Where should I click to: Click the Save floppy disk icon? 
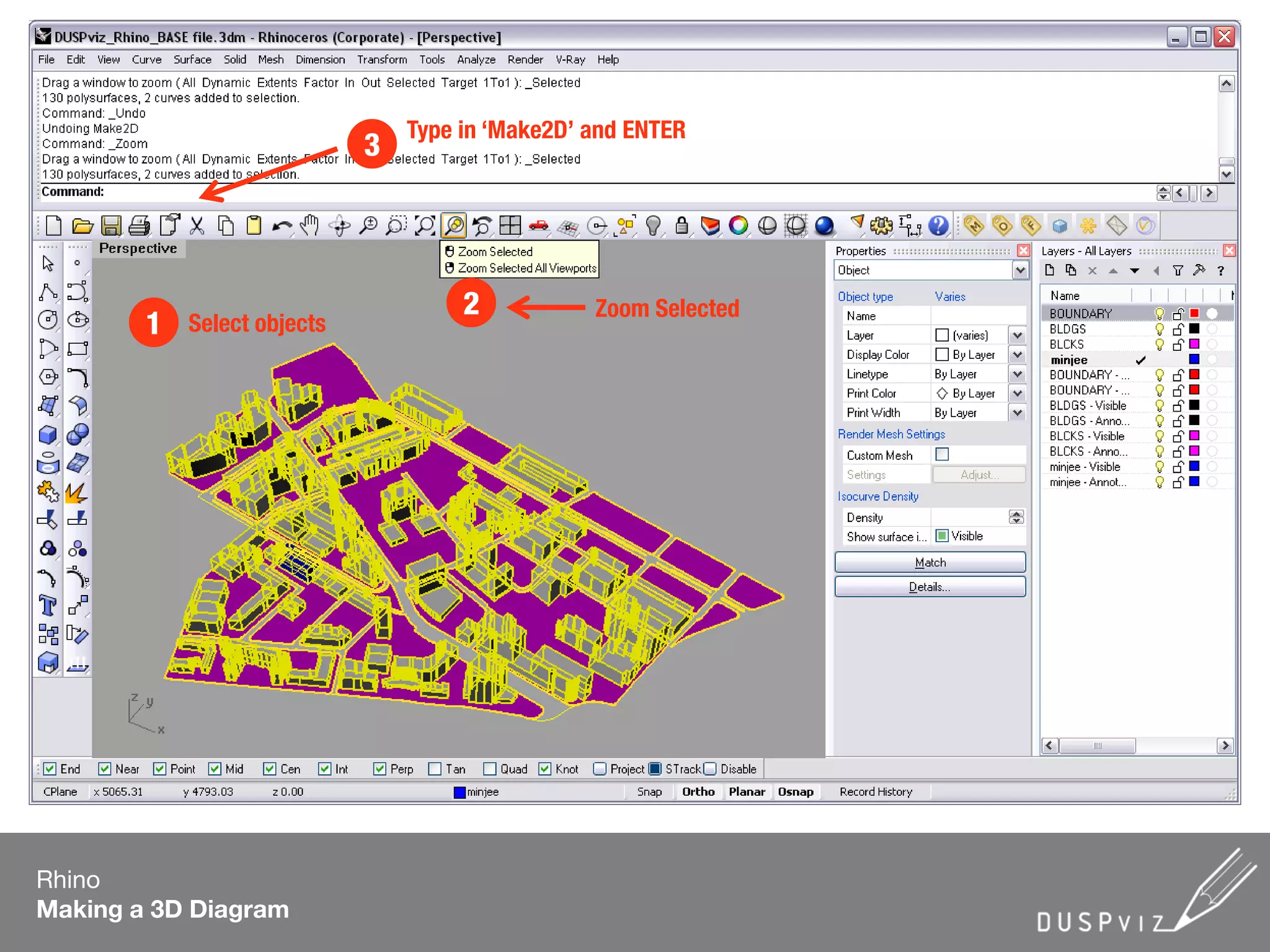pos(111,226)
